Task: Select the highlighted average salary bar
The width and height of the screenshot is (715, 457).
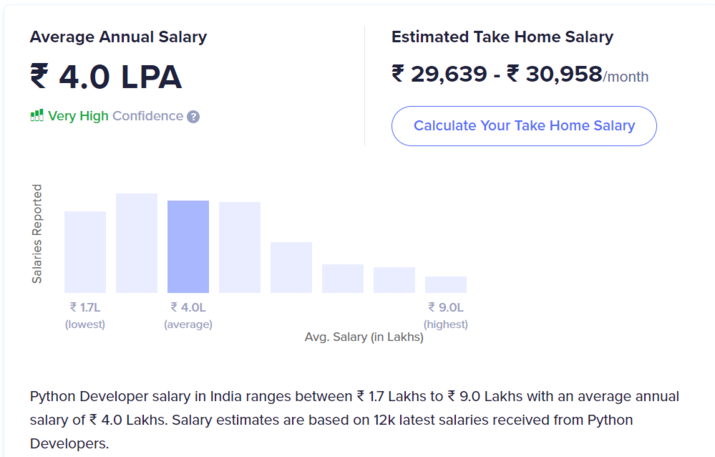Action: point(188,246)
